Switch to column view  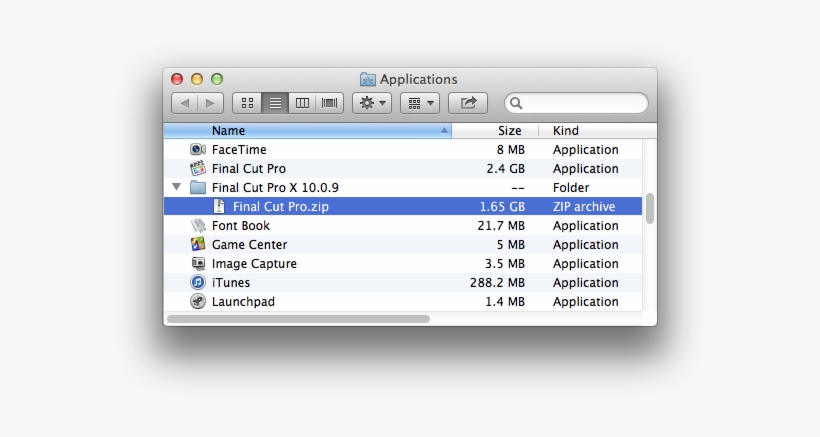pos(302,103)
